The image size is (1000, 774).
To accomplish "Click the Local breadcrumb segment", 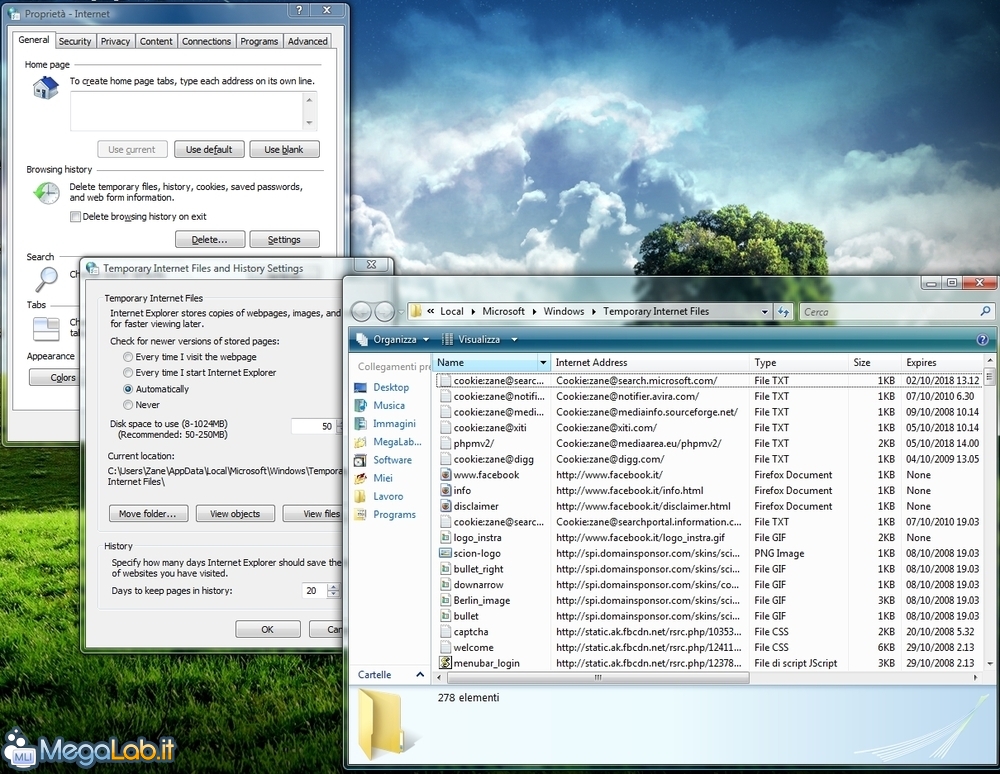I will [x=452, y=311].
